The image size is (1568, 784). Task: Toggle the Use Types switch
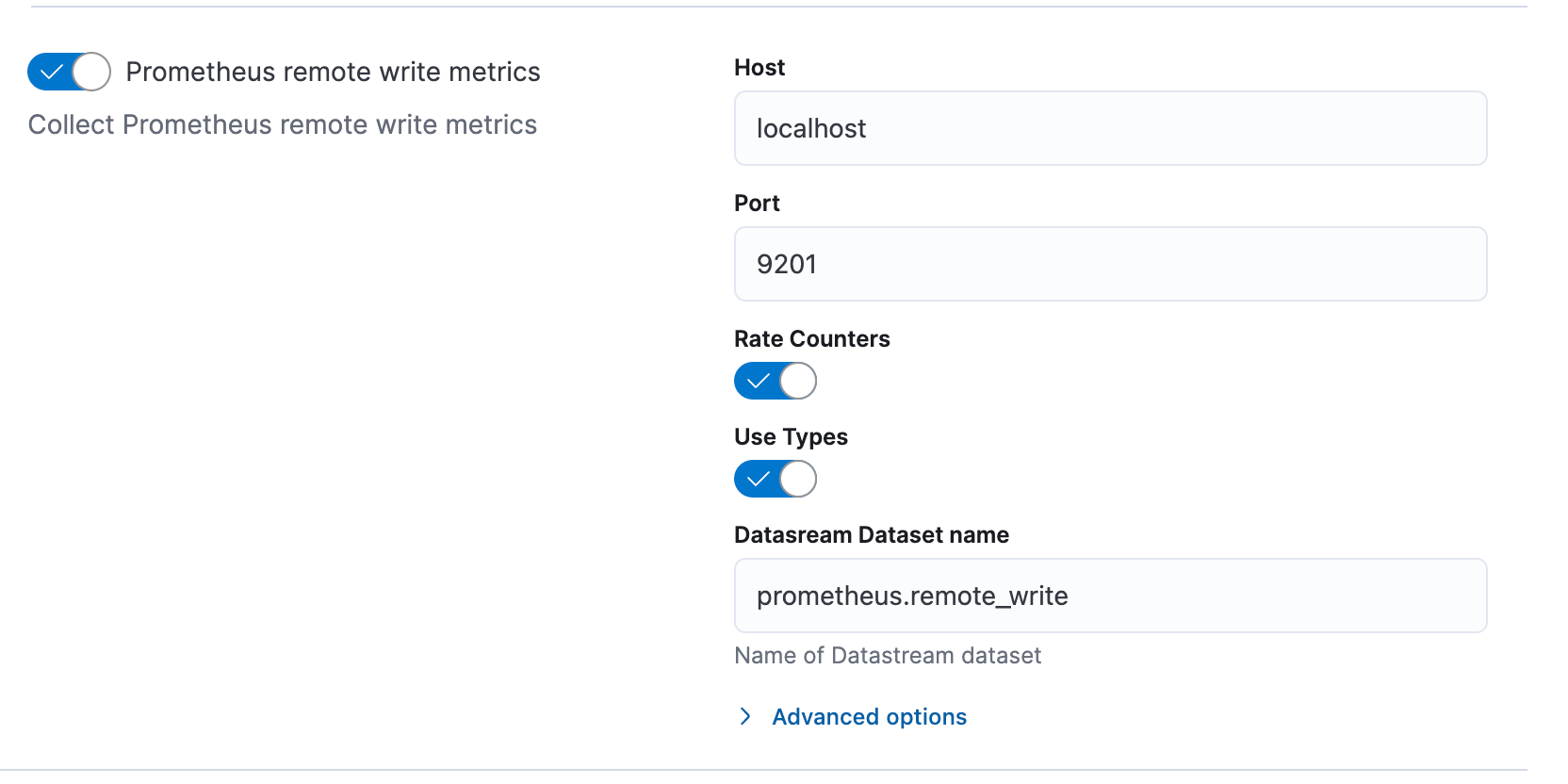[775, 479]
